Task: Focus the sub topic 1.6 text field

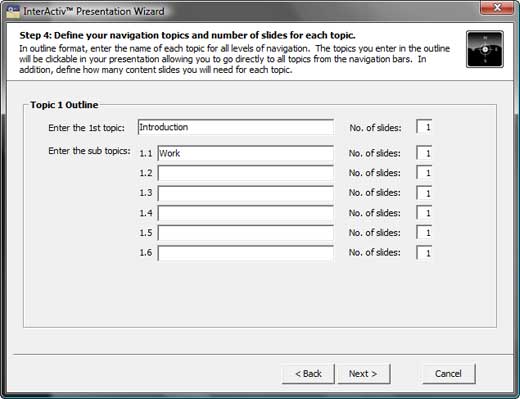Action: 245,253
